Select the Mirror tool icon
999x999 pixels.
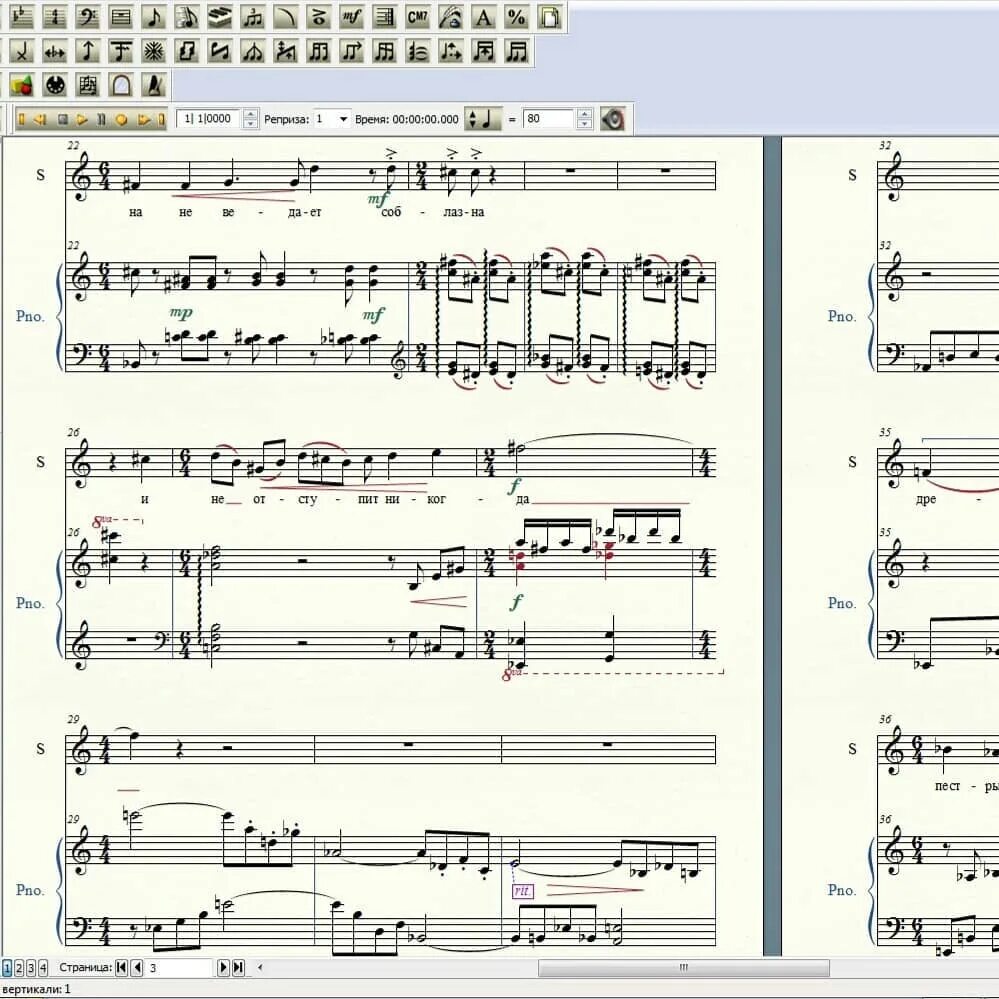(x=87, y=85)
